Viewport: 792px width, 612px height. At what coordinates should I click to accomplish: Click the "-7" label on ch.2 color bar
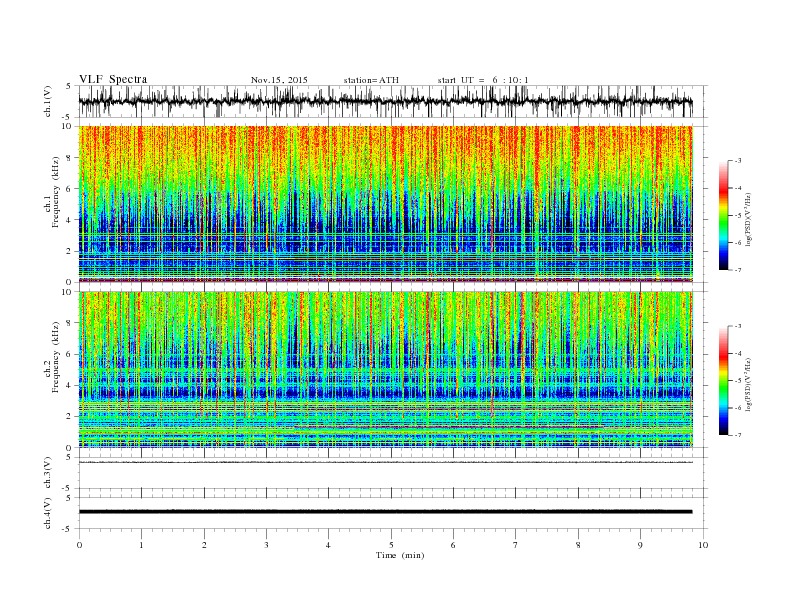(737, 435)
